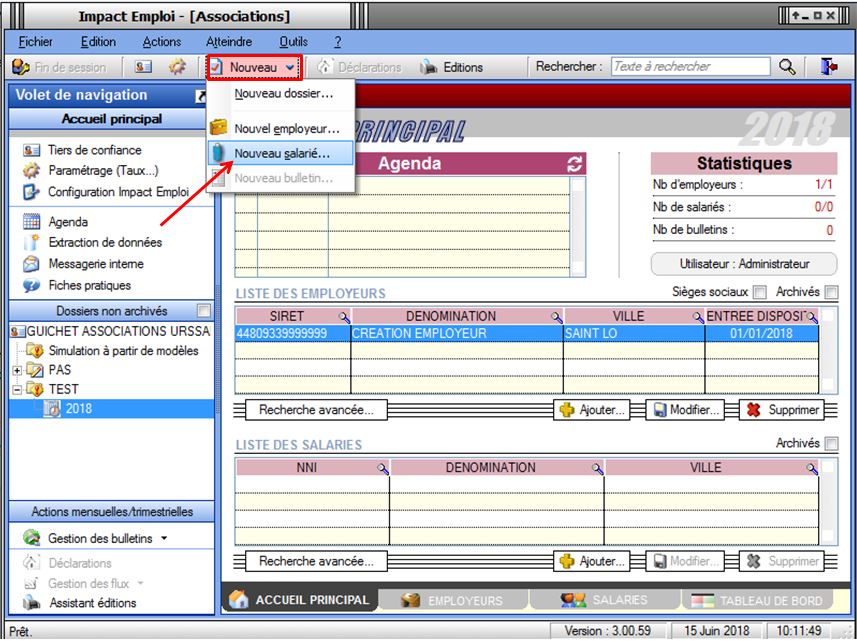Click the search icon in the NNI column header
The image size is (857, 641).
(x=383, y=468)
